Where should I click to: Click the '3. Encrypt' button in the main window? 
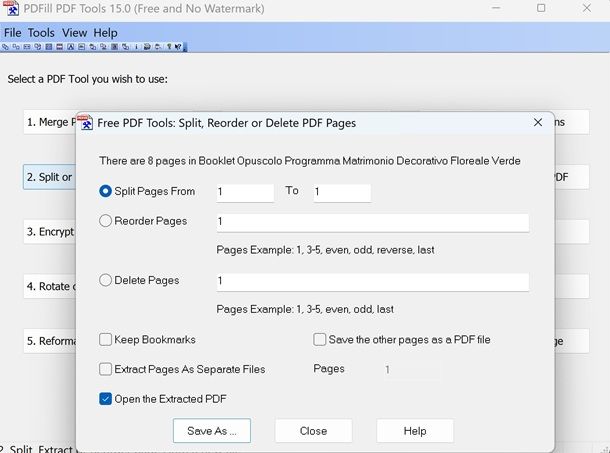[50, 232]
